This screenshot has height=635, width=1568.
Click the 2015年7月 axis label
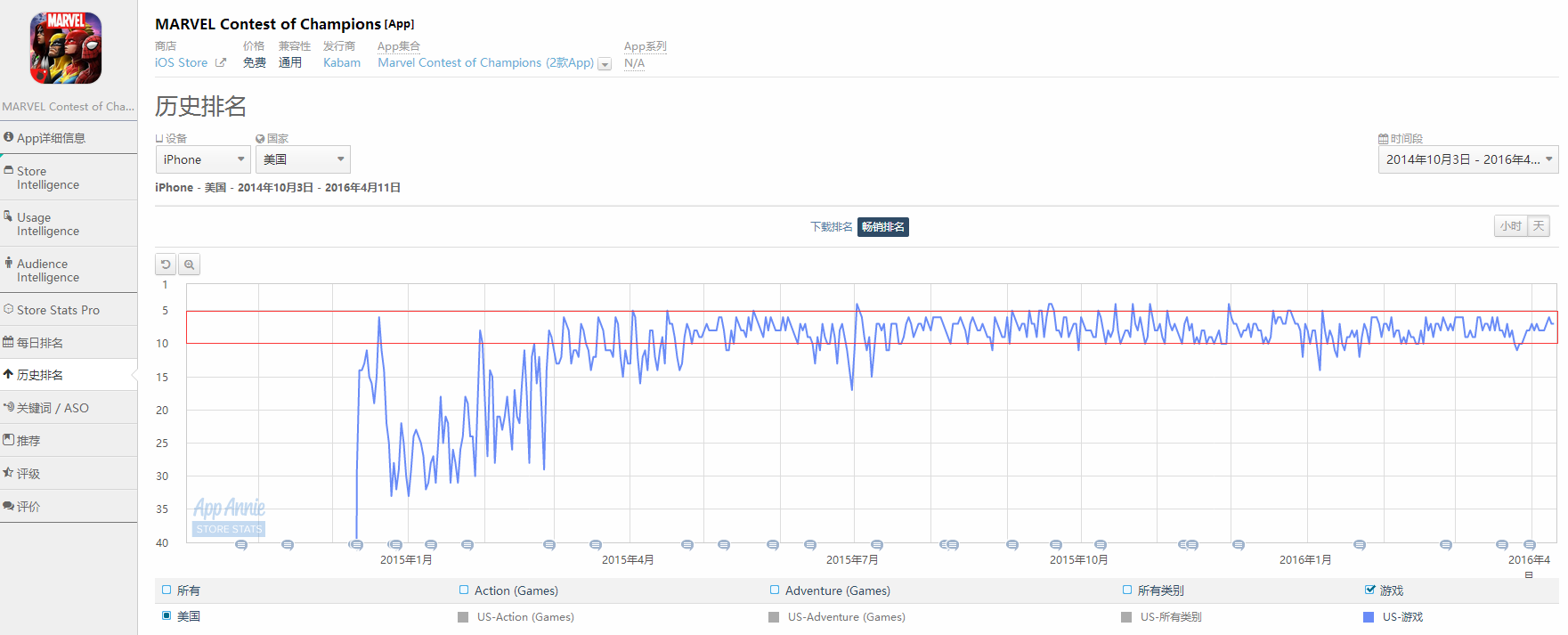click(x=852, y=559)
